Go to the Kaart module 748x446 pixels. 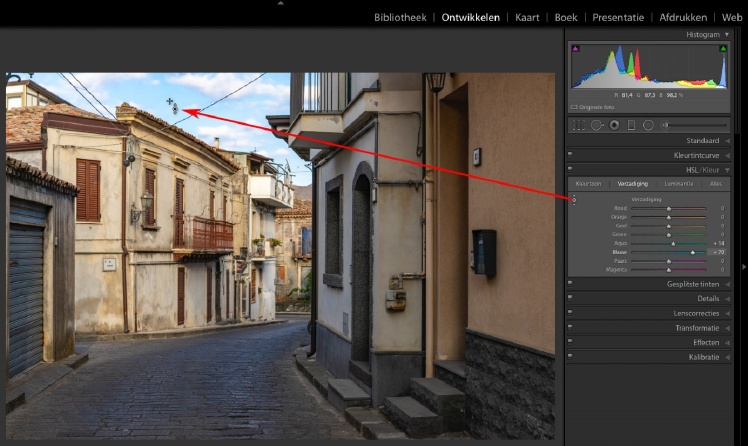coord(527,18)
